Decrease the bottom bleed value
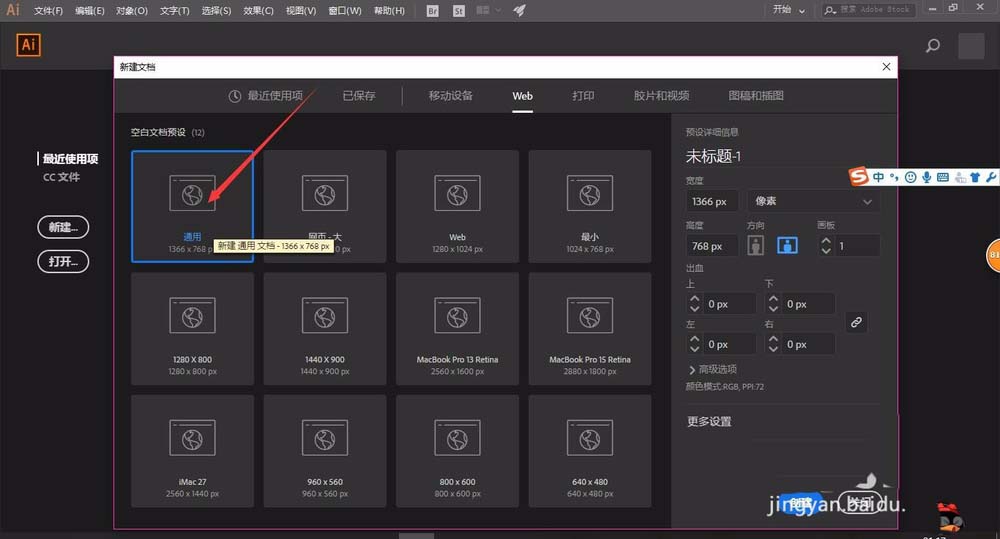Viewport: 1000px width, 539px height. (773, 309)
